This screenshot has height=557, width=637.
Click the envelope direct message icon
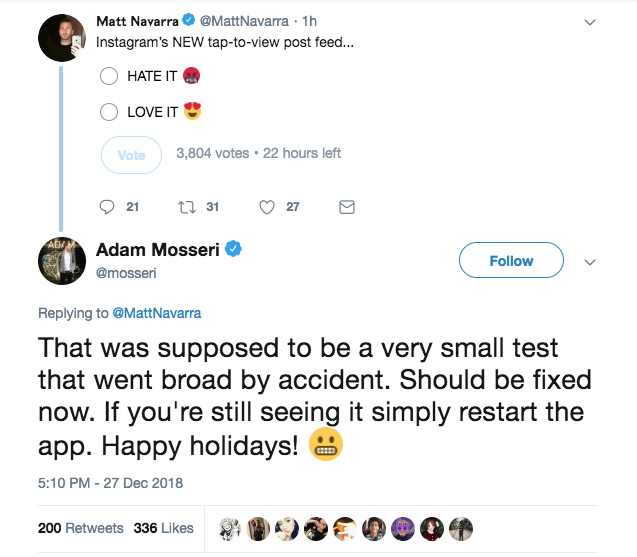click(347, 207)
